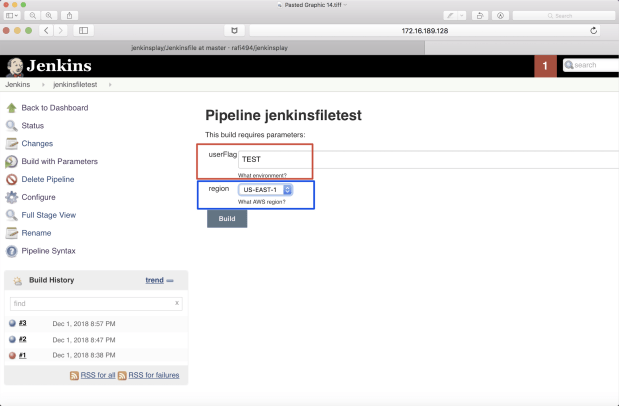Viewport: 619px width, 406px height.
Task: Click the Safari back arrow
Action: 46,30
